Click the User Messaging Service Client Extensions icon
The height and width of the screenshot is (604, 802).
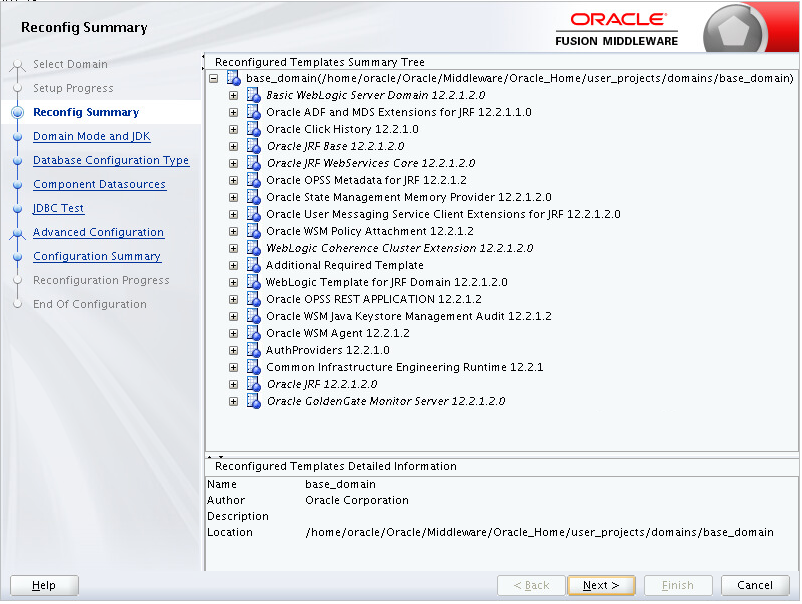coord(254,214)
